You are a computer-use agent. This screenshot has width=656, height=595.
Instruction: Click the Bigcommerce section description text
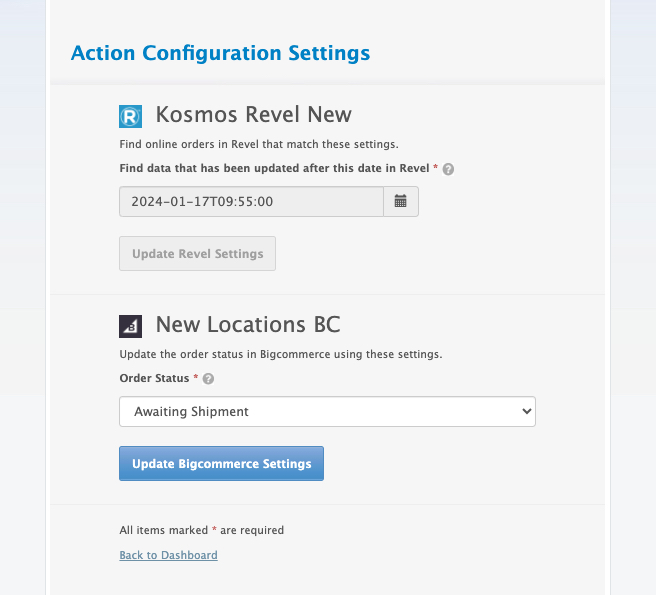coord(281,354)
